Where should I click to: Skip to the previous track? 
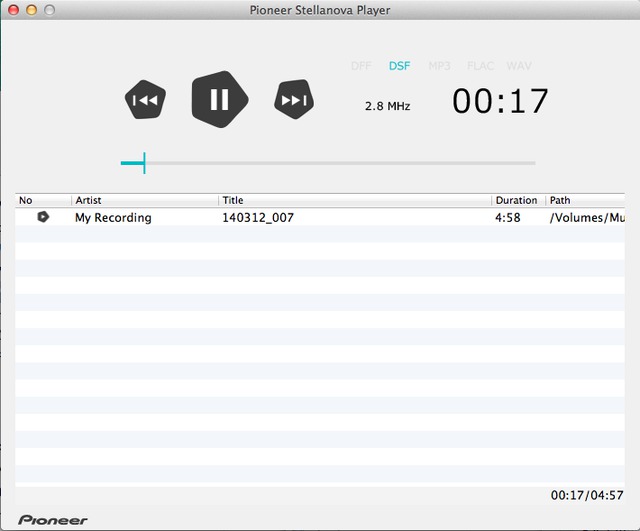(145, 100)
